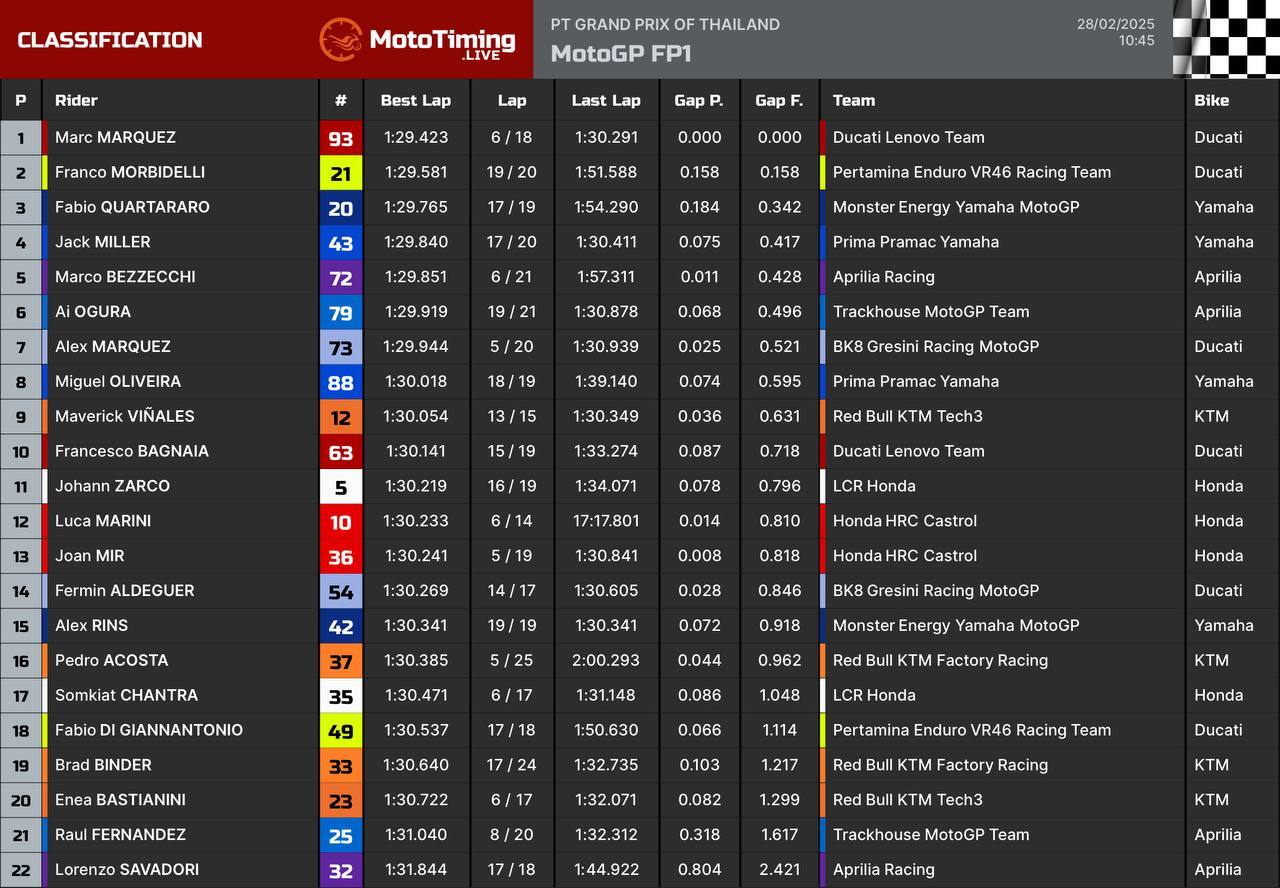Image resolution: width=1280 pixels, height=888 pixels.
Task: Select Aldeguer number 54 badge
Action: tap(341, 591)
